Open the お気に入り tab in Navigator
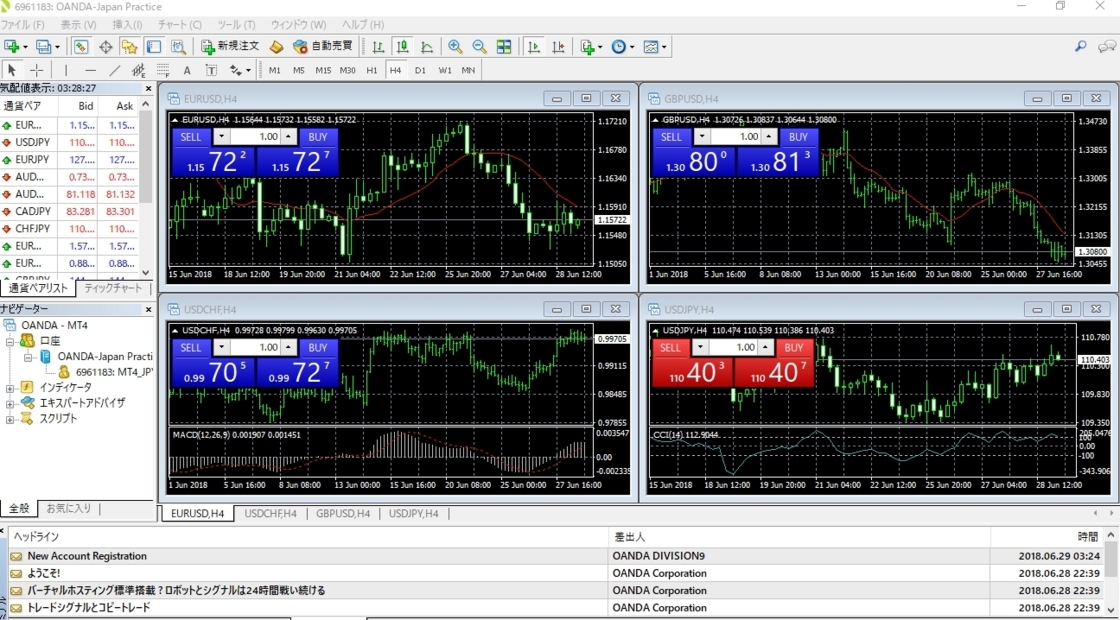 pyautogui.click(x=69, y=509)
